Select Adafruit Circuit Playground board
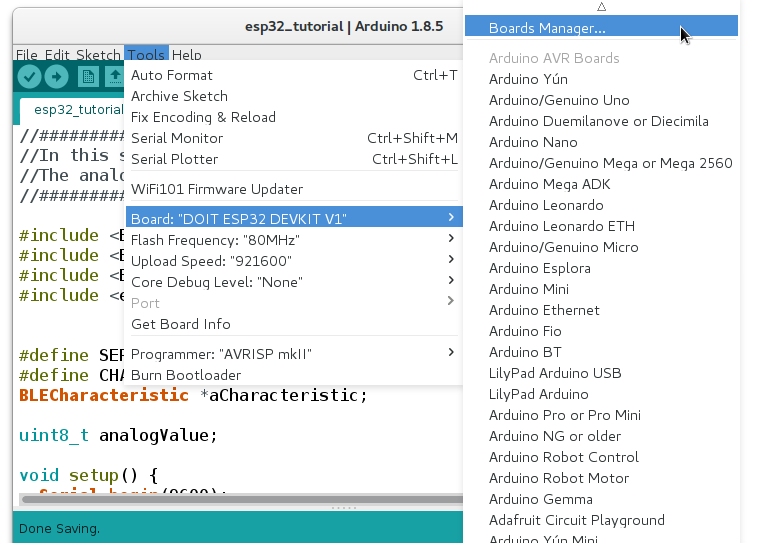Screen dimensions: 762x543 (601, 520)
